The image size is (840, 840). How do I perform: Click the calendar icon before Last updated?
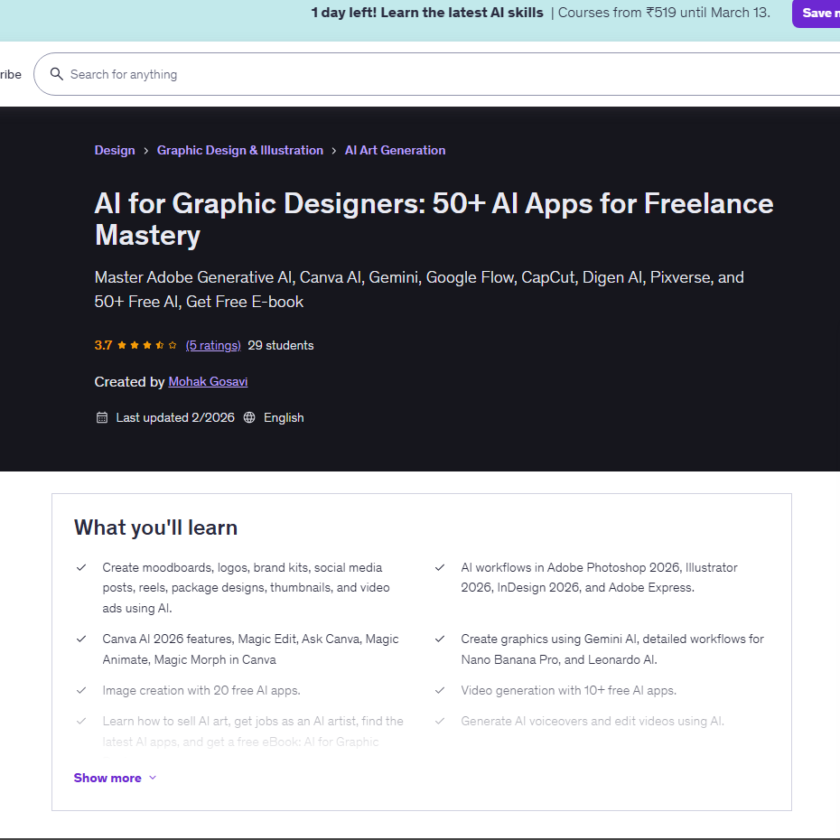101,418
